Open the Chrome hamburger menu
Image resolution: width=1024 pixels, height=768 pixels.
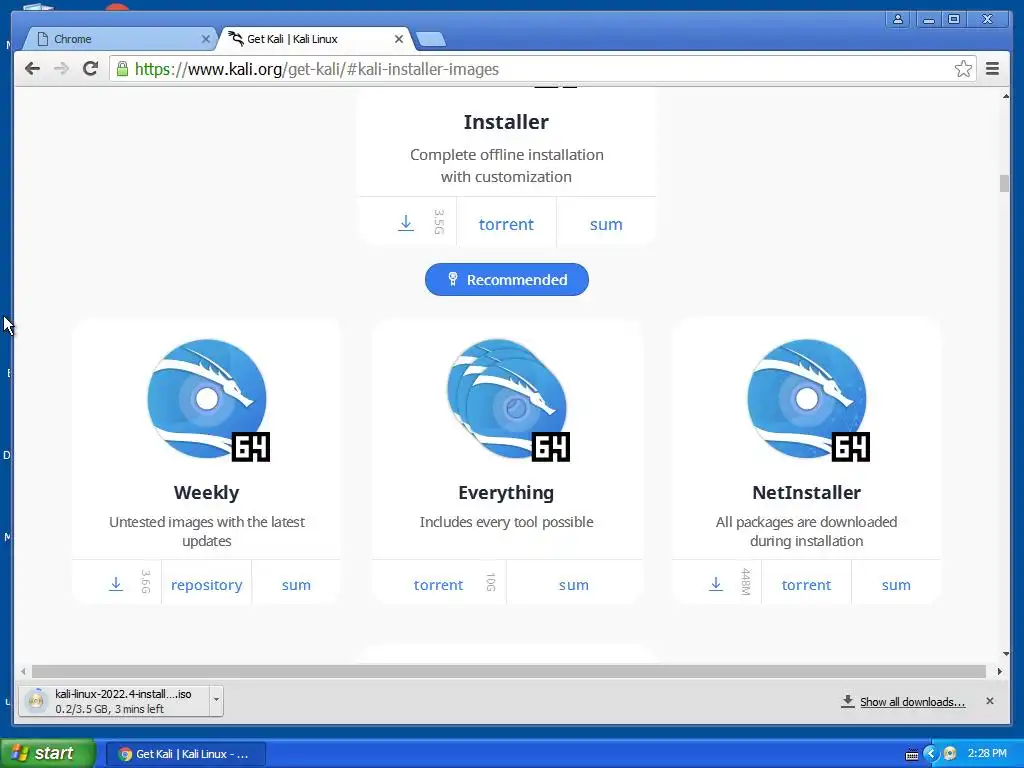[x=992, y=69]
